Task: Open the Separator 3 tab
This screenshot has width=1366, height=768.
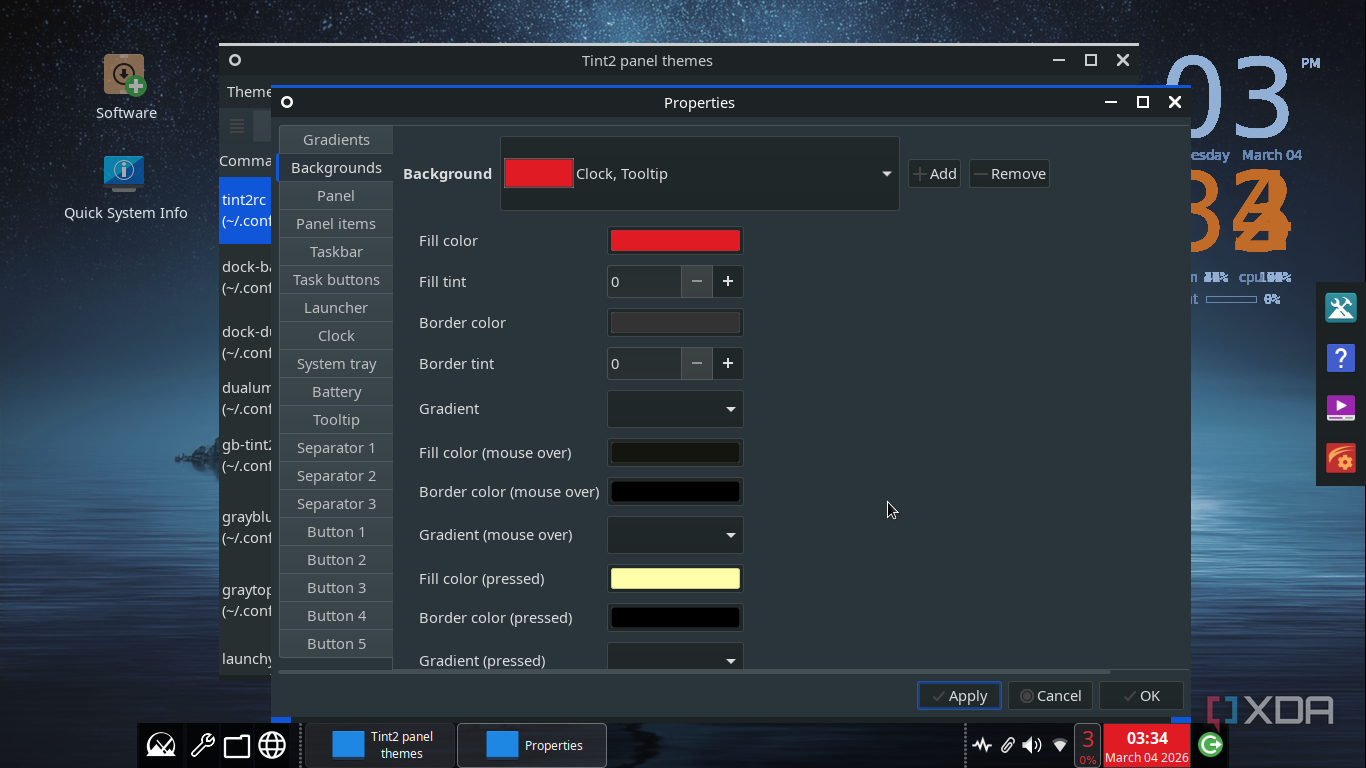Action: (x=336, y=504)
